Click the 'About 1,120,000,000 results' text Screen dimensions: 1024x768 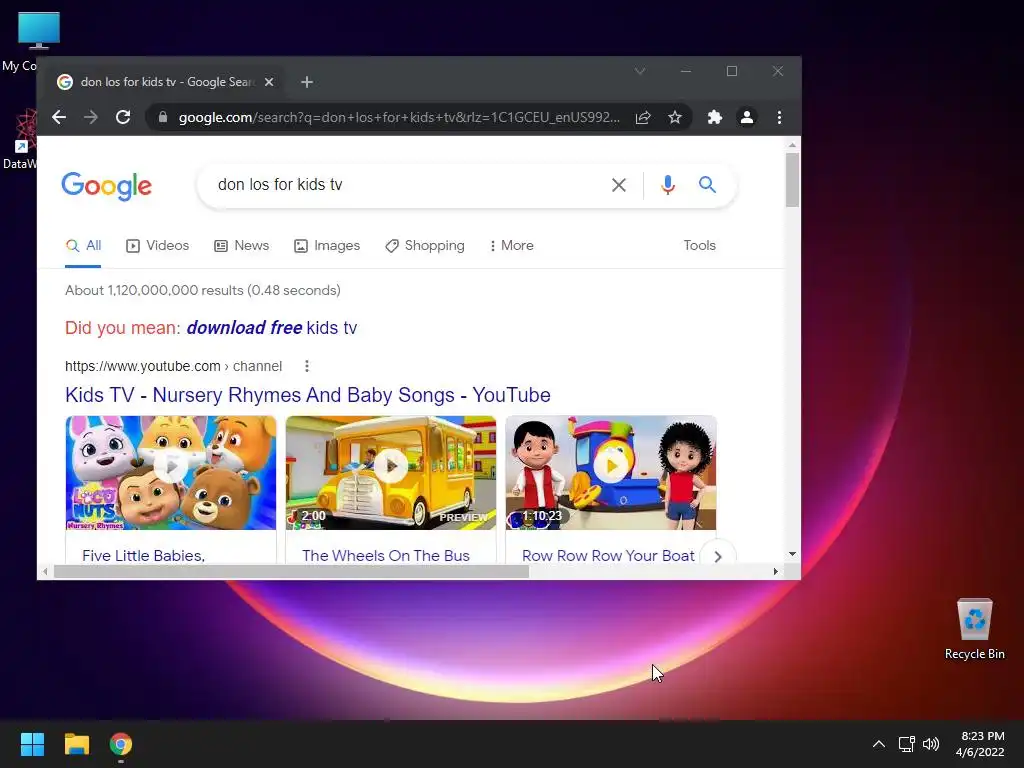click(x=202, y=291)
